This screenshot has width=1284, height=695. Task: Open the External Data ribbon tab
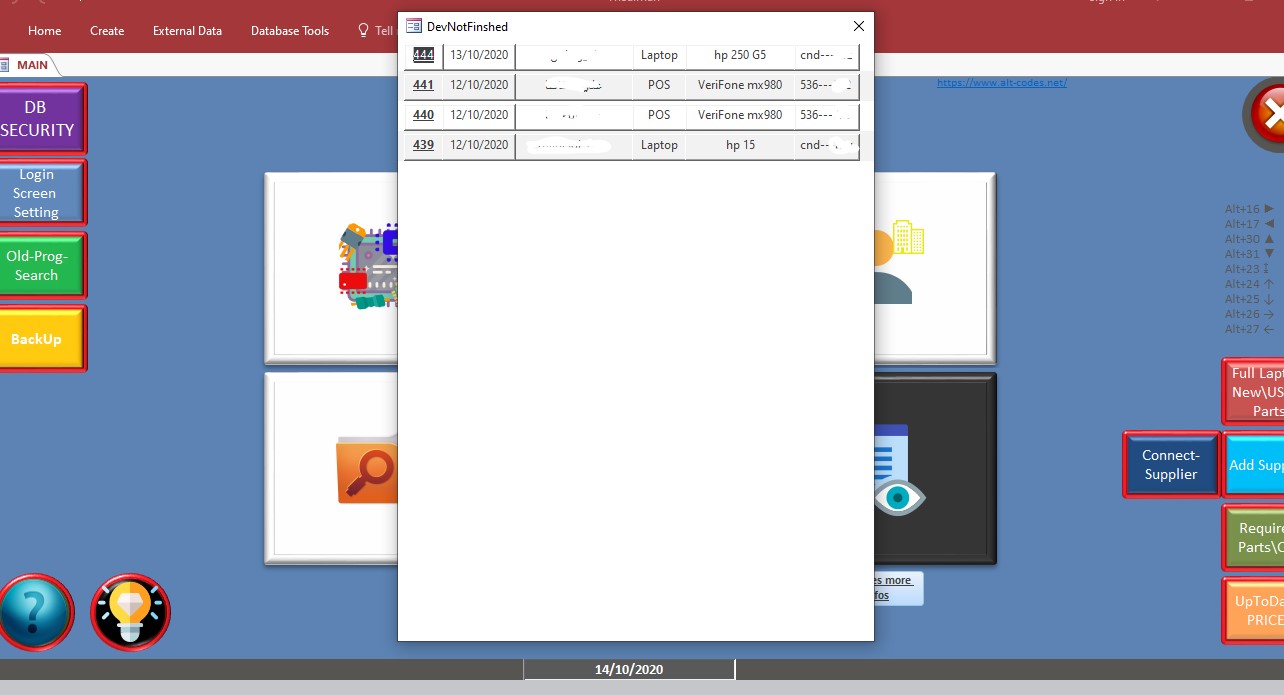187,31
